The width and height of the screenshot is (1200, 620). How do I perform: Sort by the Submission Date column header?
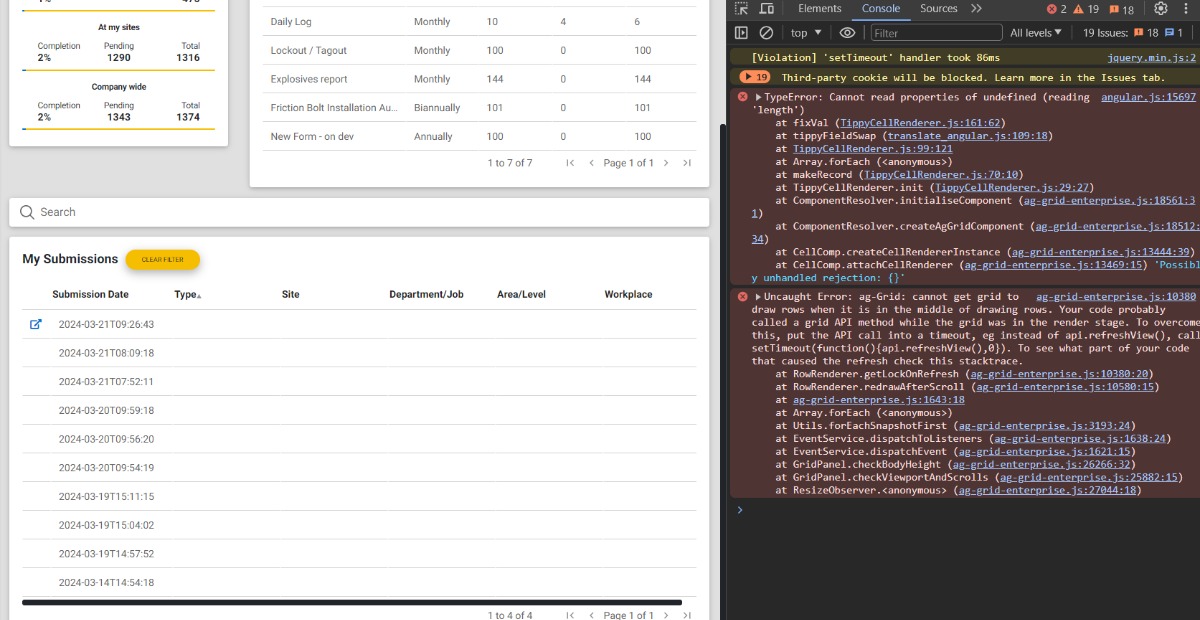tap(90, 295)
